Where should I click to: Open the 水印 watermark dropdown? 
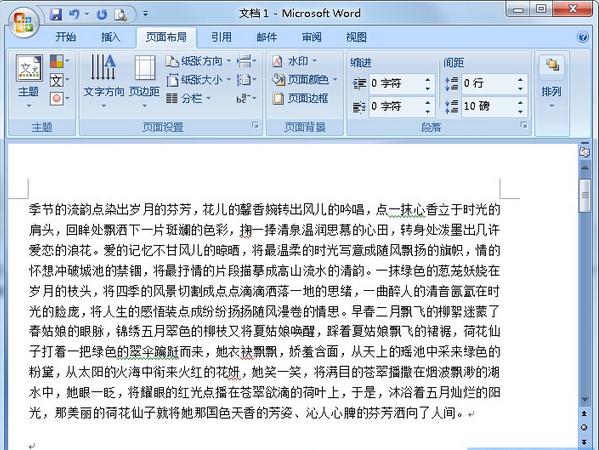point(295,61)
